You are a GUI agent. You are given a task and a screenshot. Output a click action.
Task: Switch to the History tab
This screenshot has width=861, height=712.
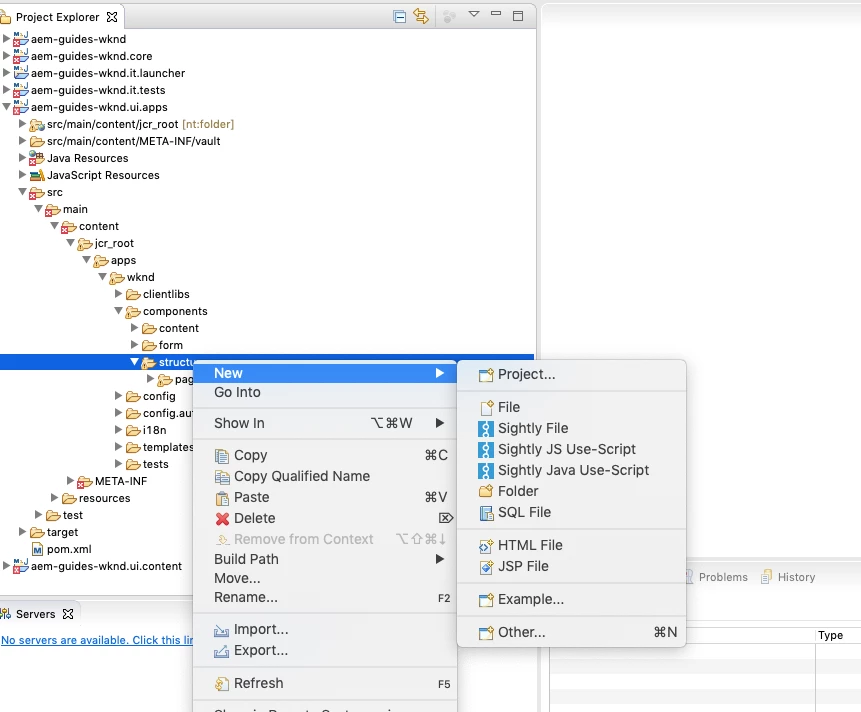point(789,577)
